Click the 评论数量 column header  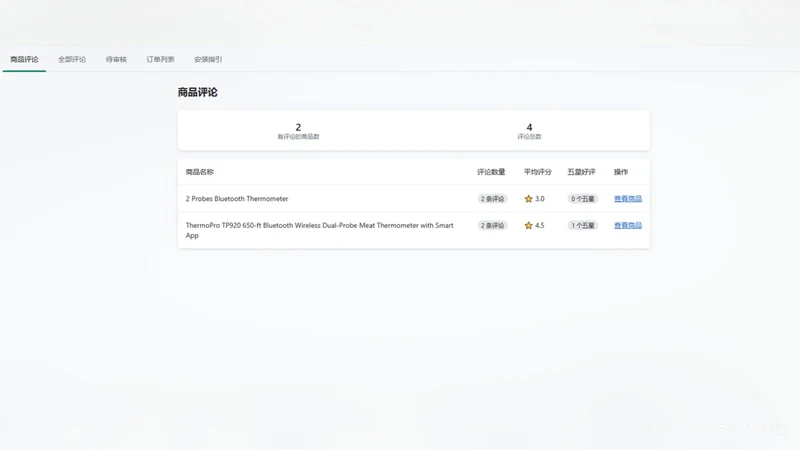pyautogui.click(x=491, y=172)
